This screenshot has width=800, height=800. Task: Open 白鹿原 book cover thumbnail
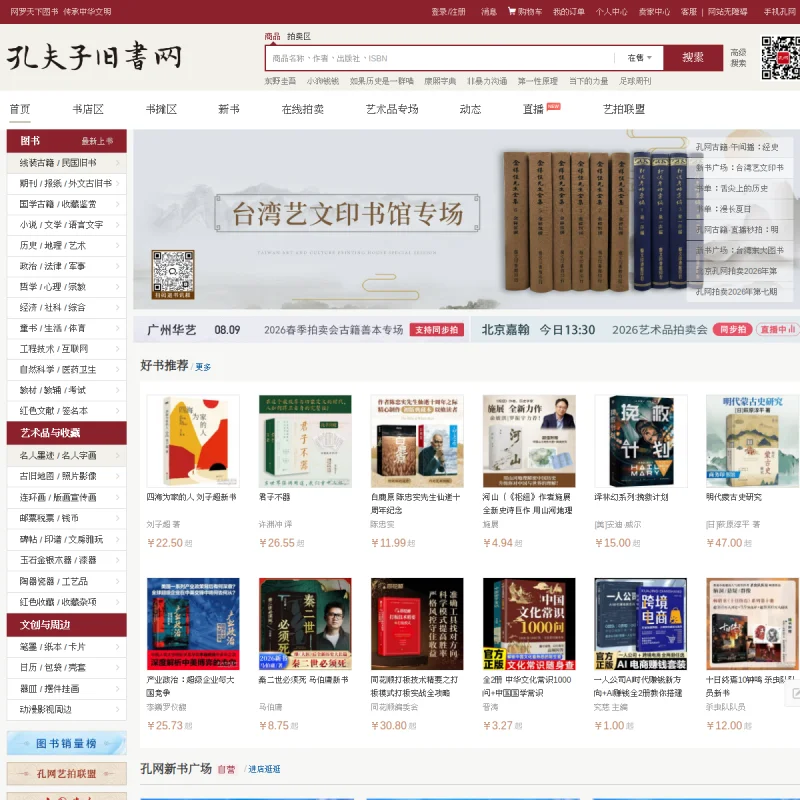pyautogui.click(x=417, y=441)
